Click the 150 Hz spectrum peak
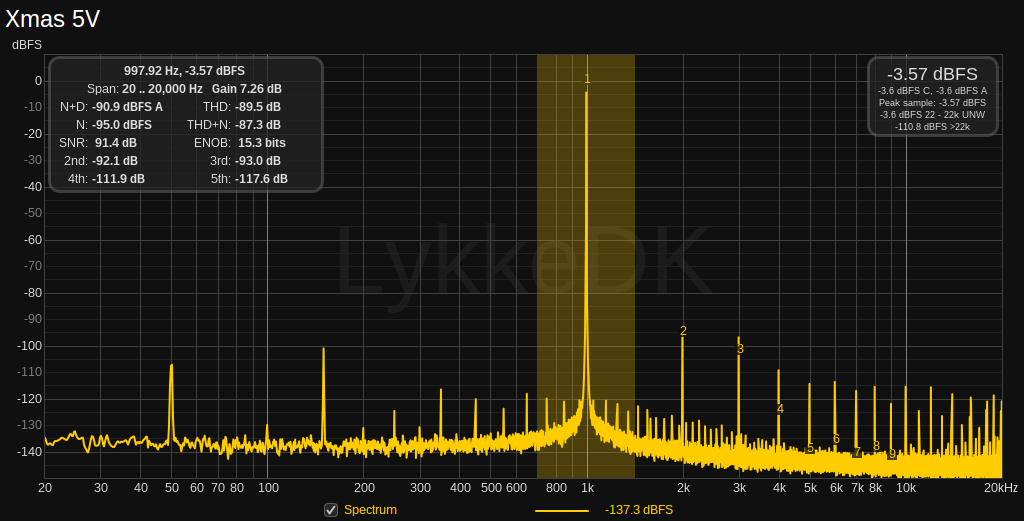 323,398
